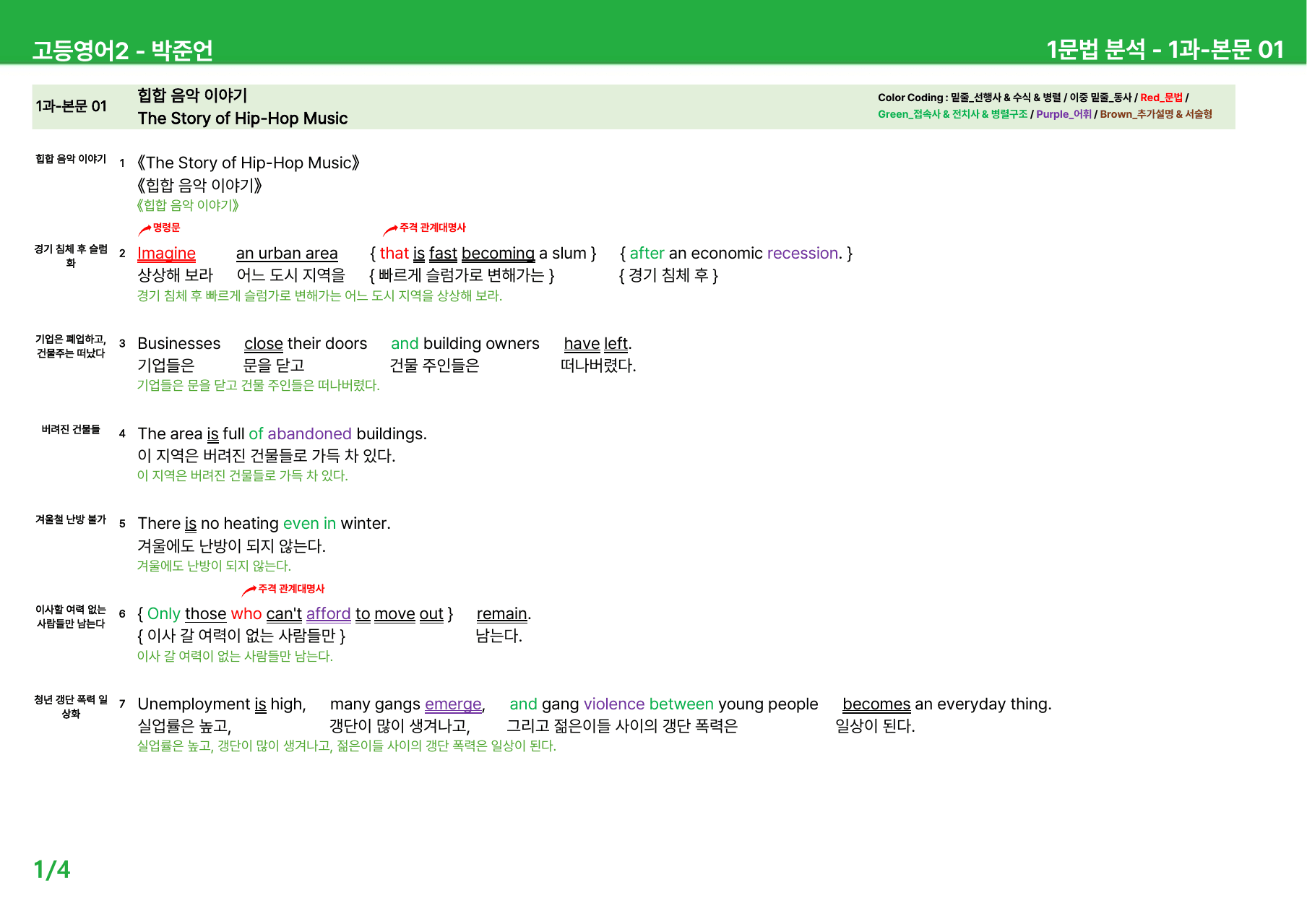Click red arrow above 'that is fast'
The height and width of the screenshot is (924, 1307).
(390, 230)
